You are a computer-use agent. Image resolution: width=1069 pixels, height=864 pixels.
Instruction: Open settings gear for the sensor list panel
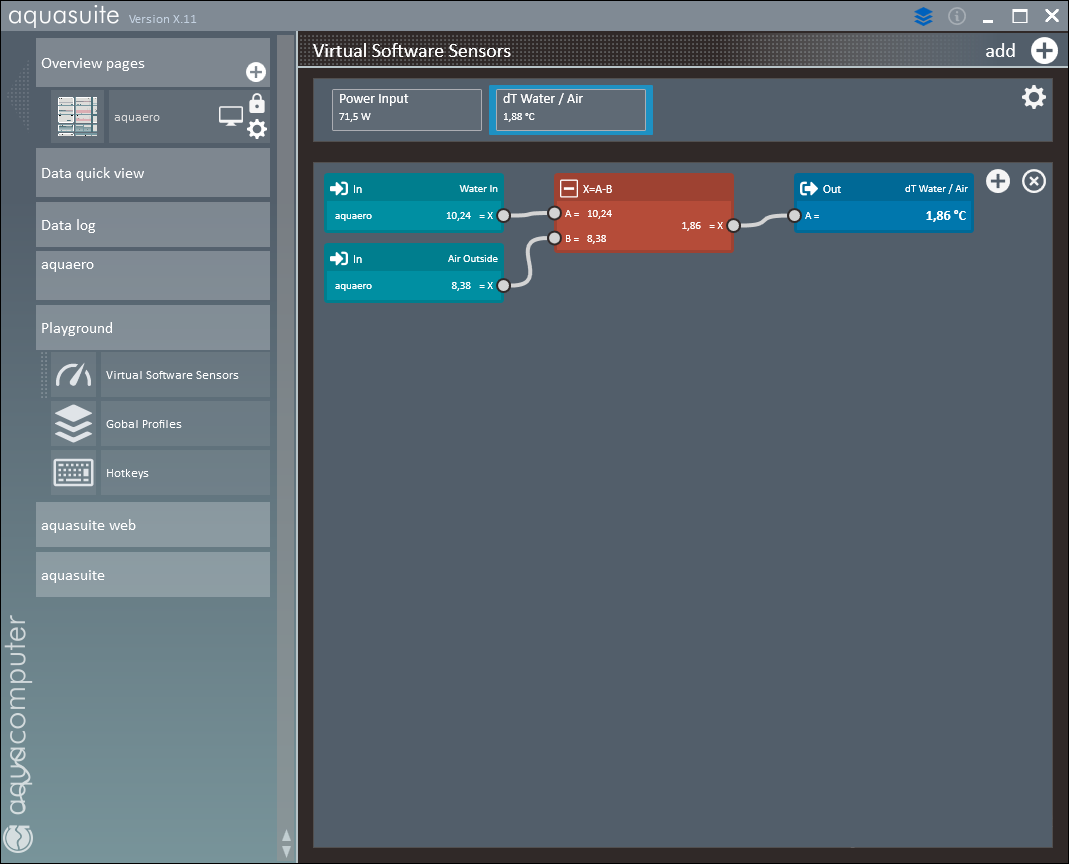pos(1034,97)
